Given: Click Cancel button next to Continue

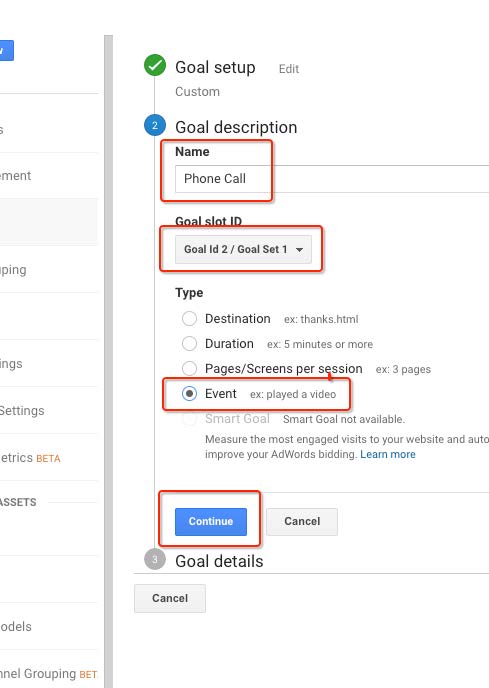Looking at the screenshot, I should (x=302, y=522).
